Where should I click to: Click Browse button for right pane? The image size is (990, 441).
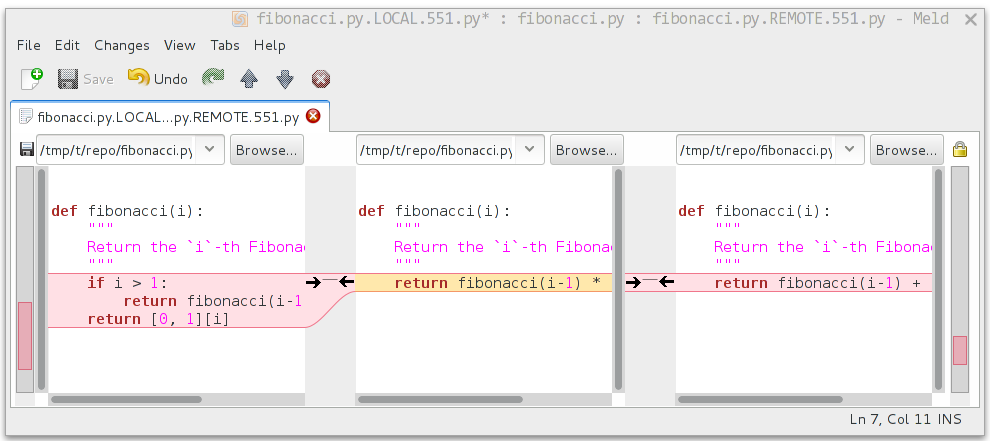tap(907, 150)
